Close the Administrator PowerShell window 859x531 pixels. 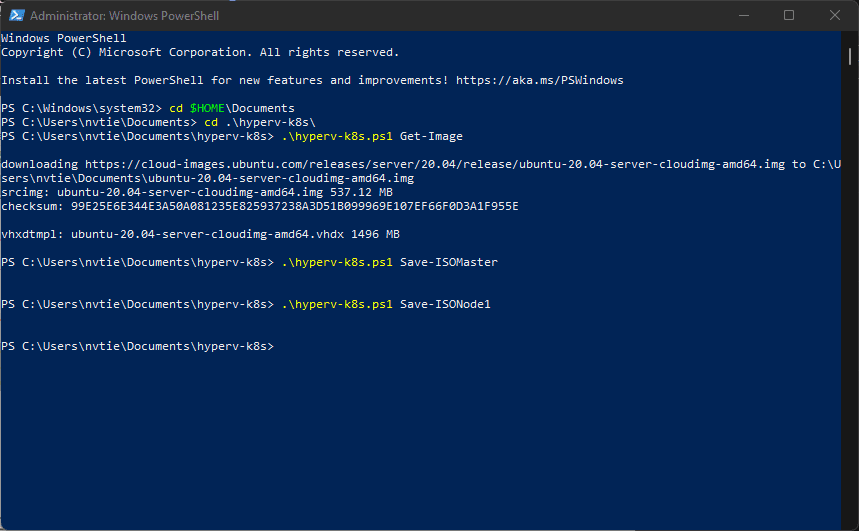click(834, 15)
